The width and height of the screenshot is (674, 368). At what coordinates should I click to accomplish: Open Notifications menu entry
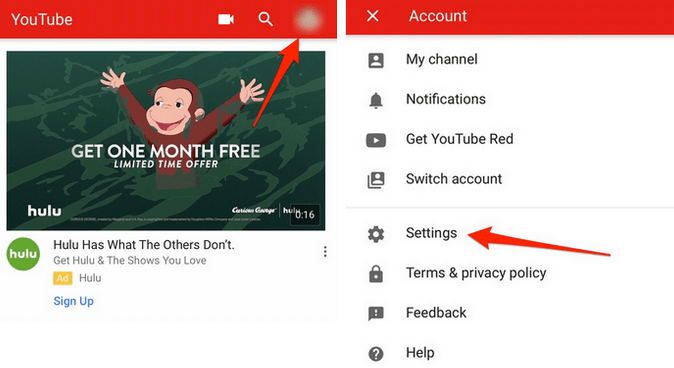[446, 99]
